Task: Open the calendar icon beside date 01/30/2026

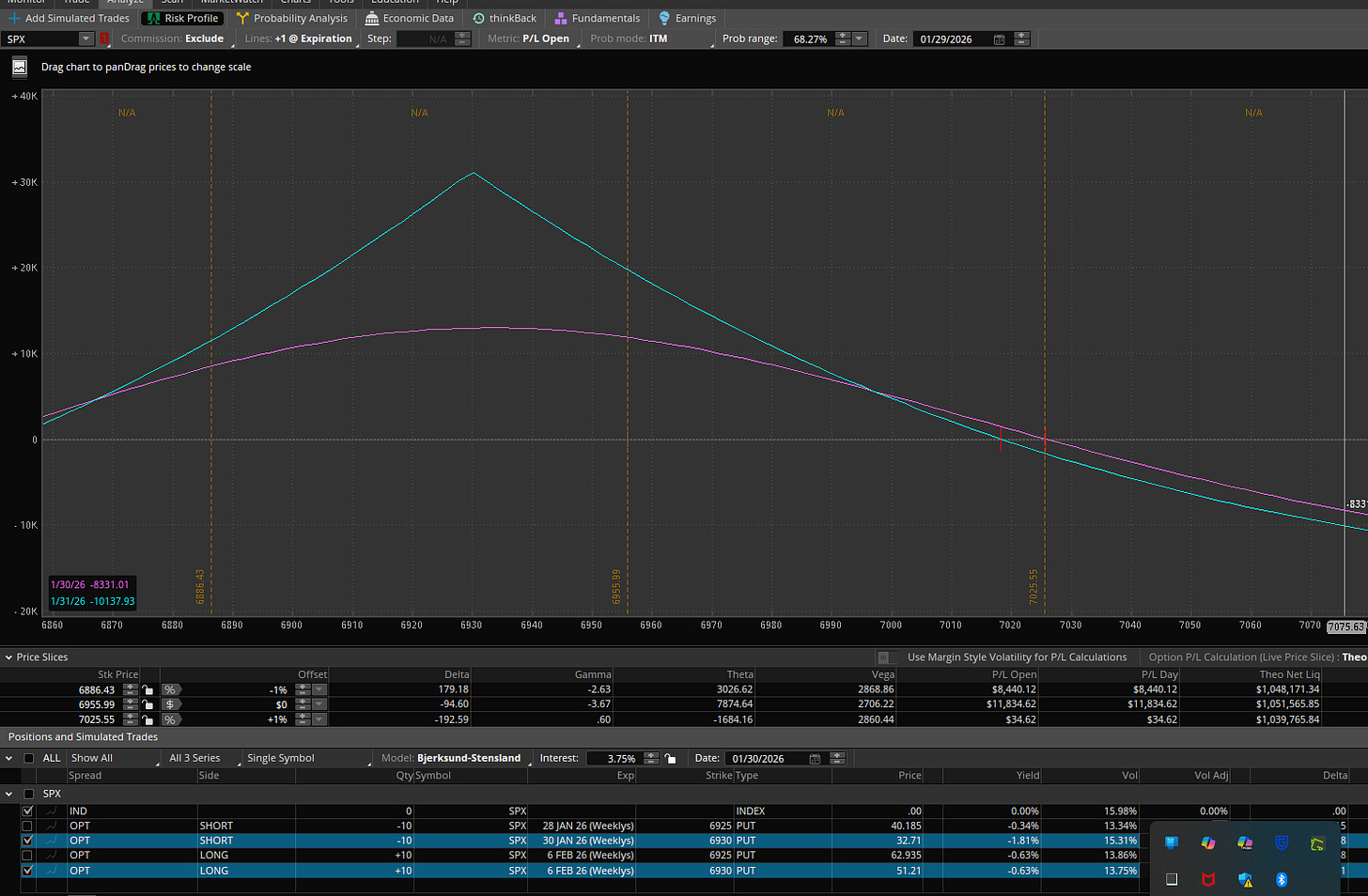Action: [x=815, y=758]
